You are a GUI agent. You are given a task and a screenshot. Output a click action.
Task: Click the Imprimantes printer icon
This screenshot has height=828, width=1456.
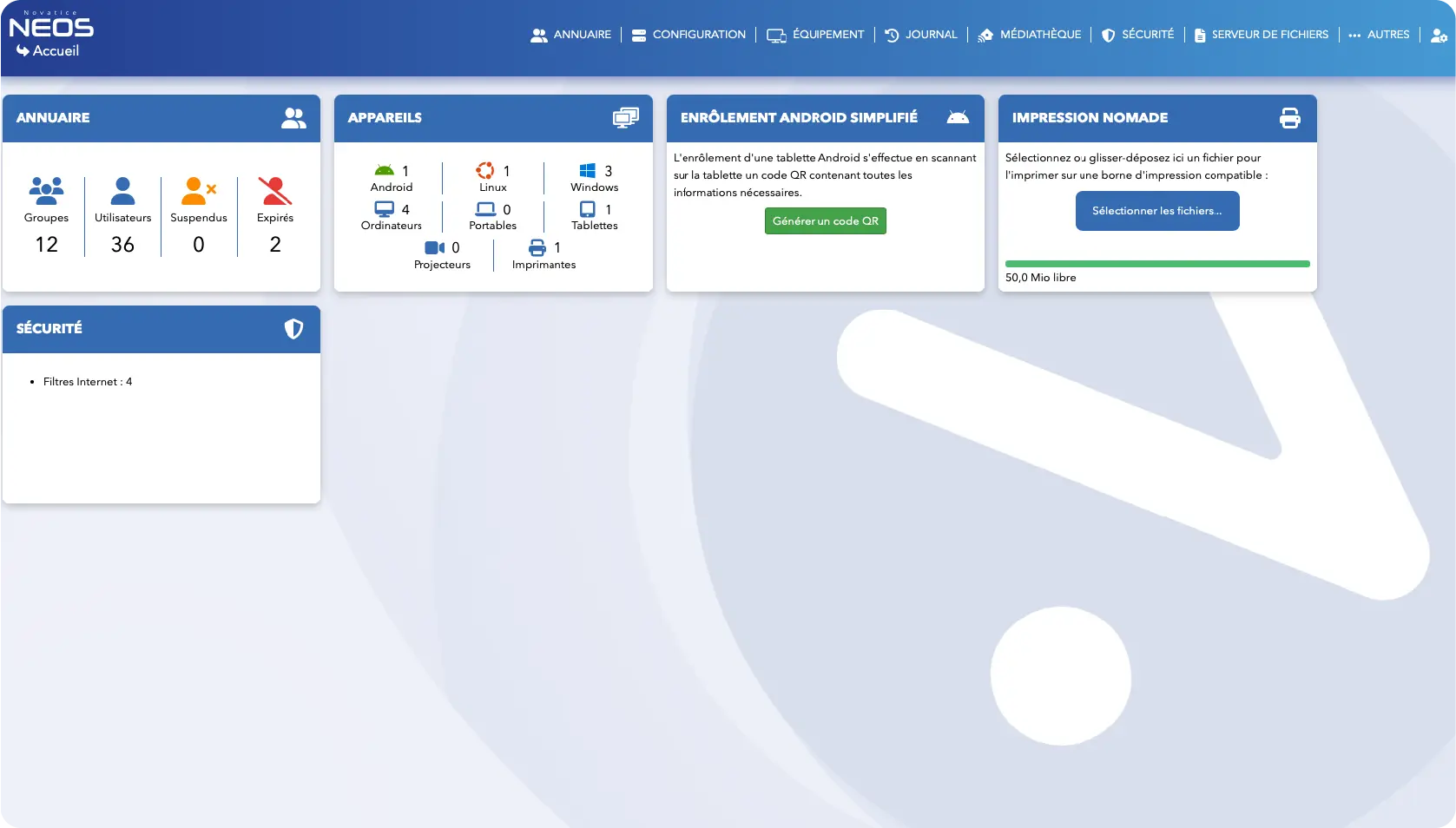538,247
